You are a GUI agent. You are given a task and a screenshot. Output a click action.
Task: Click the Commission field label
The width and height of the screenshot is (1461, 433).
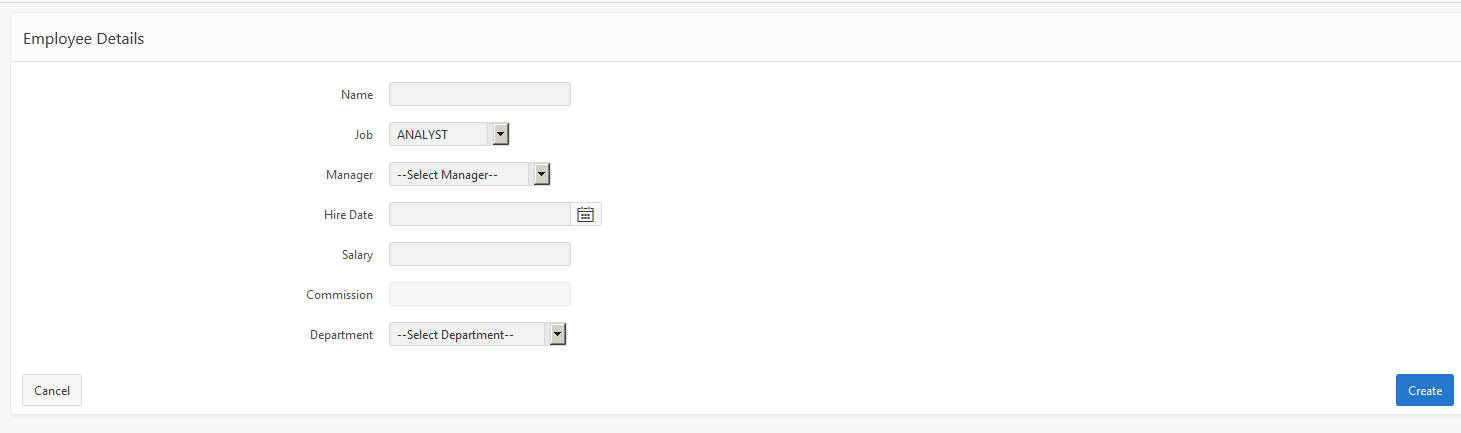pyautogui.click(x=340, y=295)
